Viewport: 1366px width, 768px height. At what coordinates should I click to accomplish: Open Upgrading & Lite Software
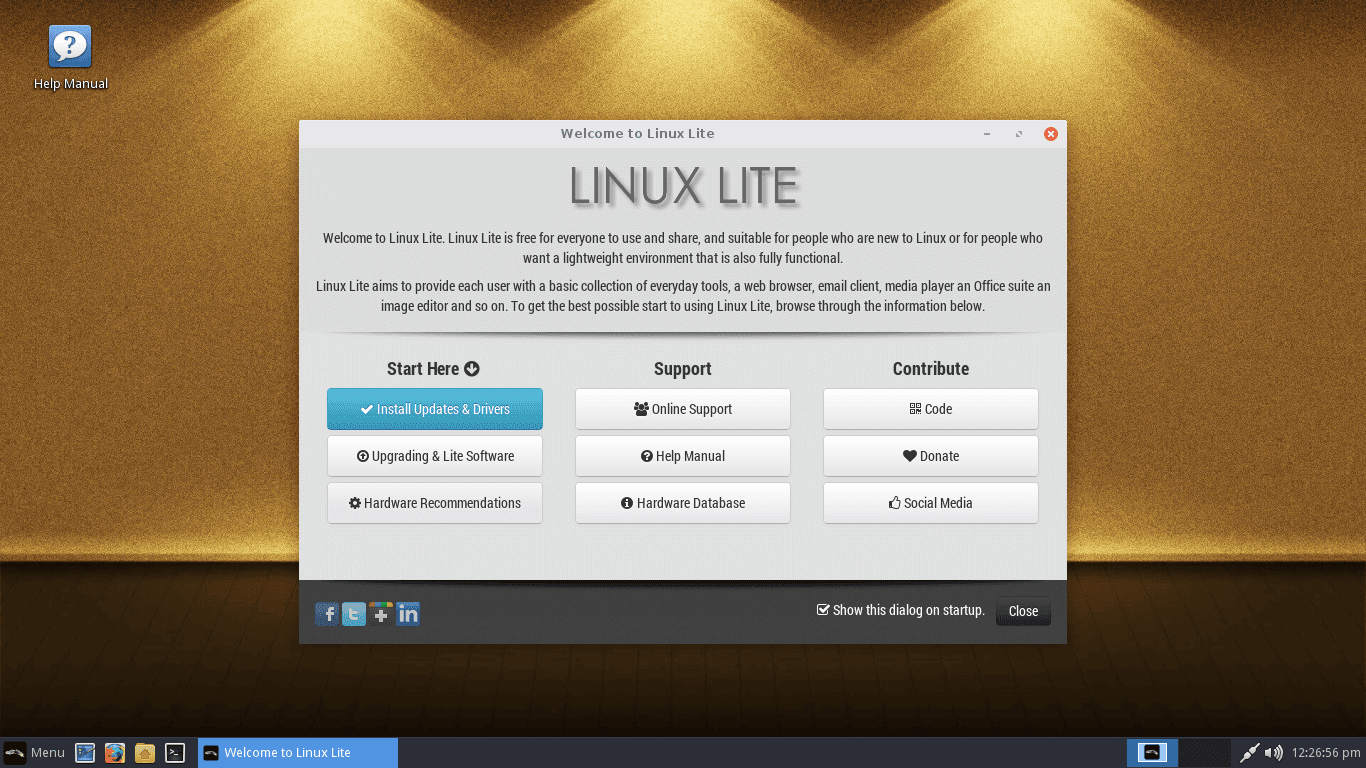(x=435, y=456)
